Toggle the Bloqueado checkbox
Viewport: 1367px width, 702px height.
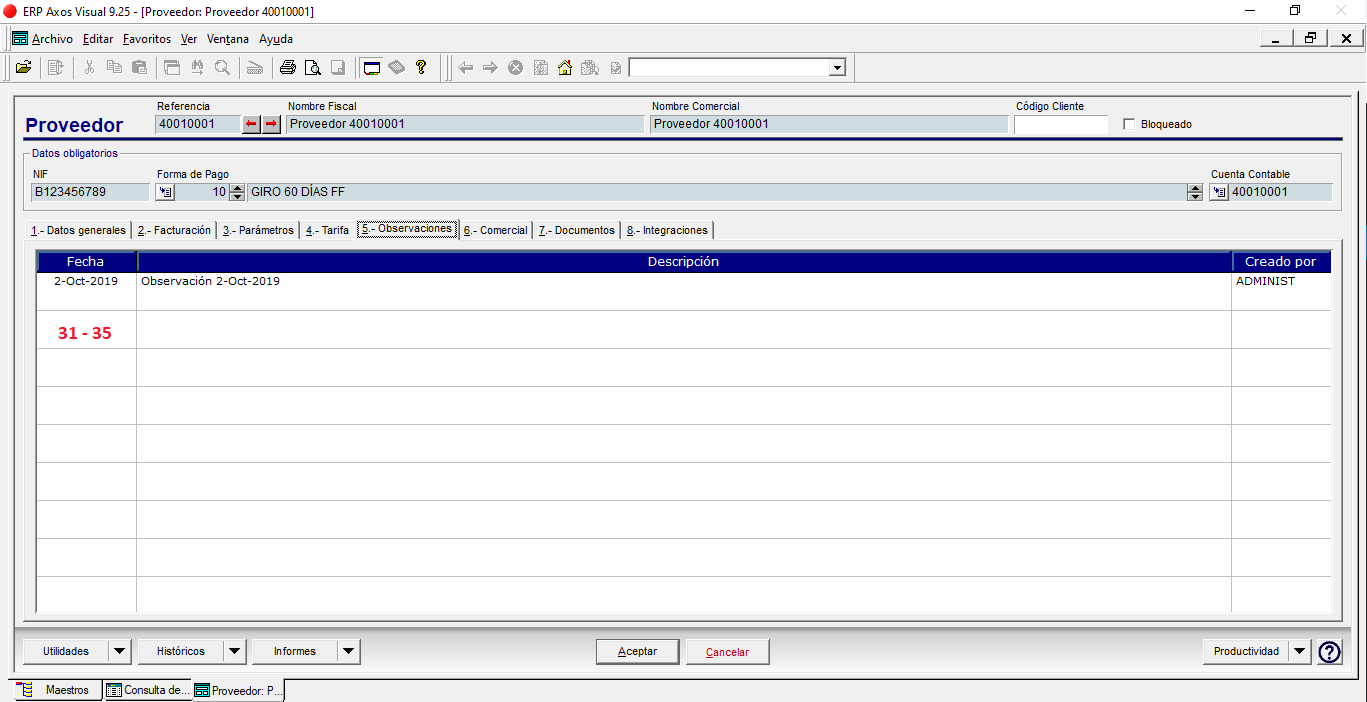pyautogui.click(x=1130, y=125)
